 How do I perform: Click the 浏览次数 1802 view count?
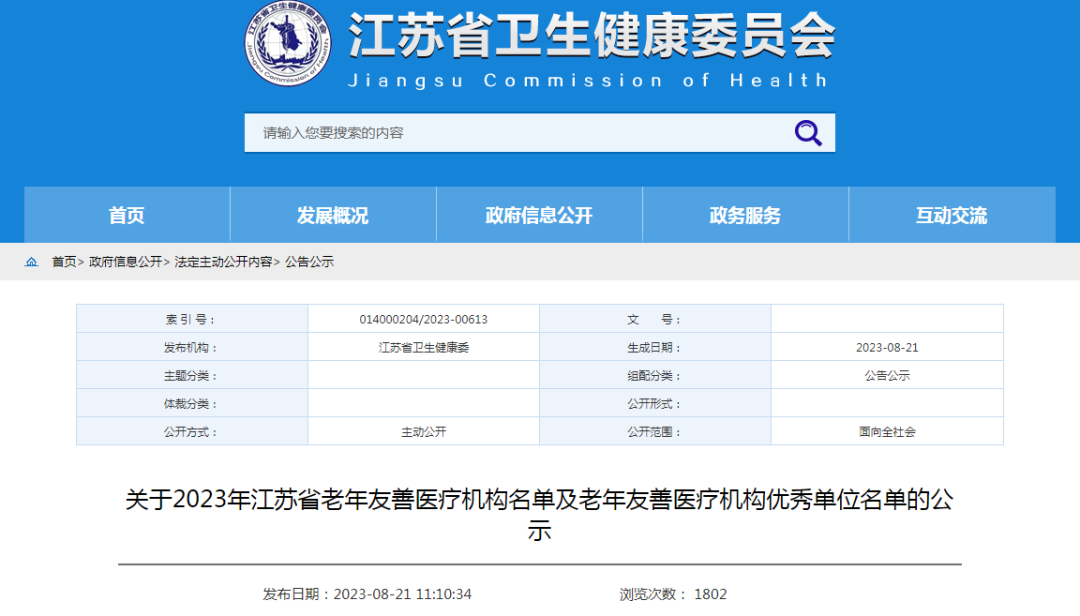coord(673,594)
